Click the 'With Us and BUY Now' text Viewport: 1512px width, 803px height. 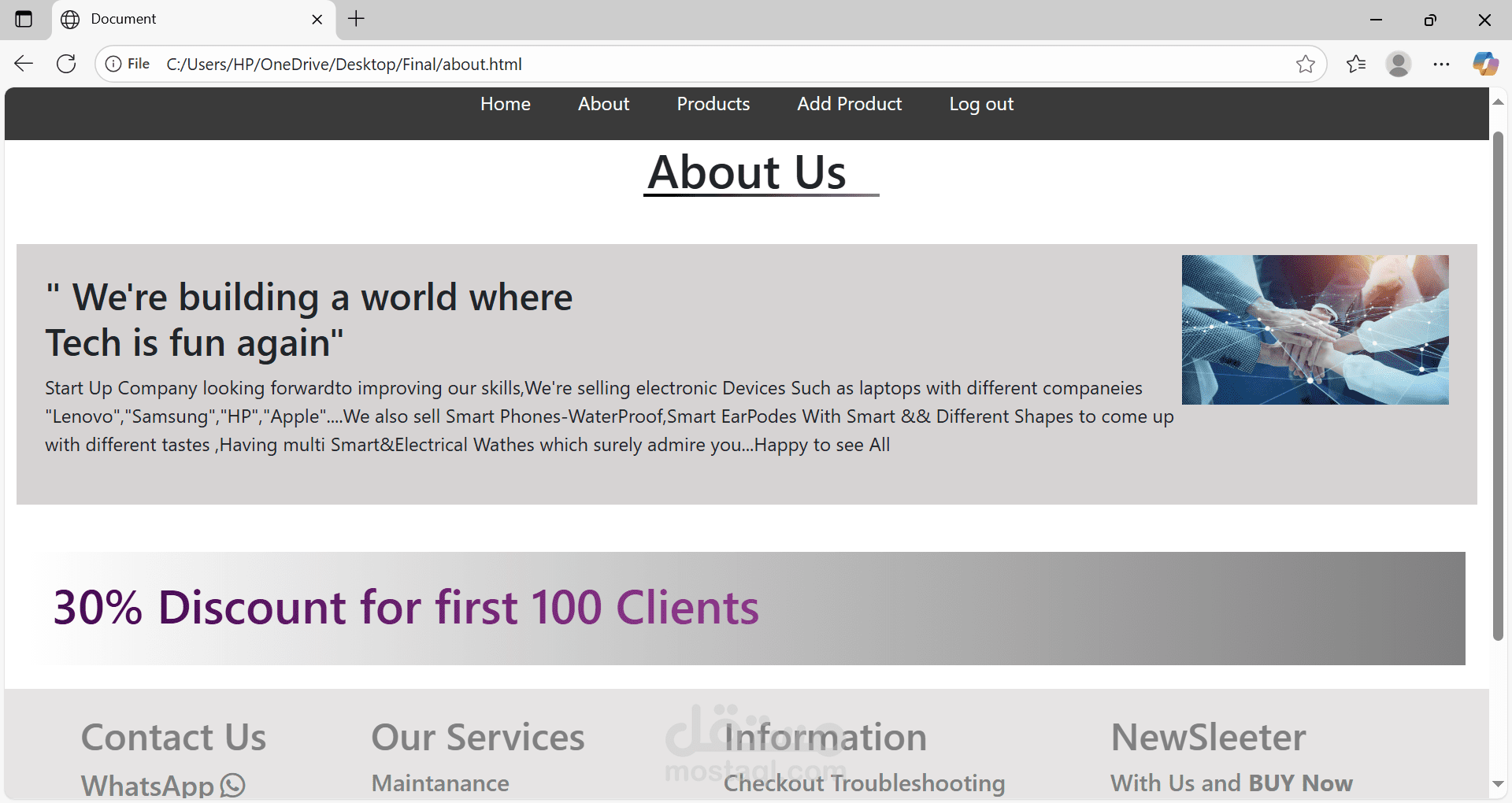(1232, 783)
